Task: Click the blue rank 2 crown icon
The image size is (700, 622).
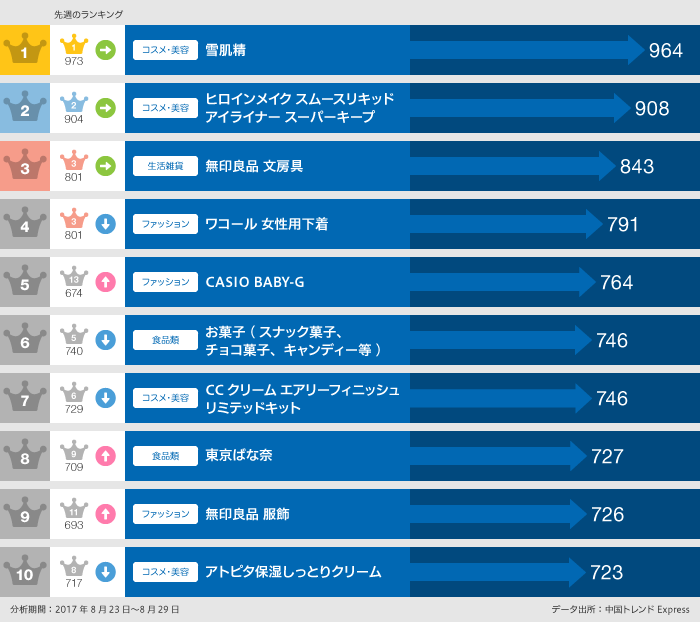Action: [25, 107]
